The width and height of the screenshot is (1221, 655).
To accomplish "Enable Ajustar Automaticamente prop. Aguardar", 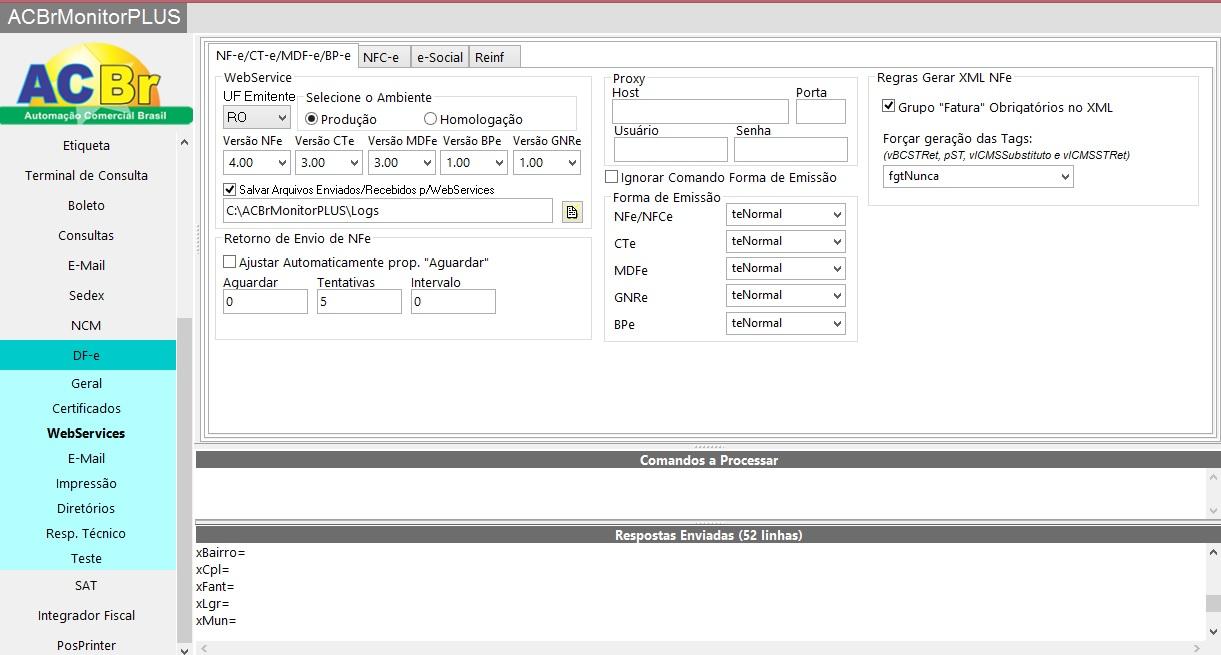I will [x=230, y=262].
